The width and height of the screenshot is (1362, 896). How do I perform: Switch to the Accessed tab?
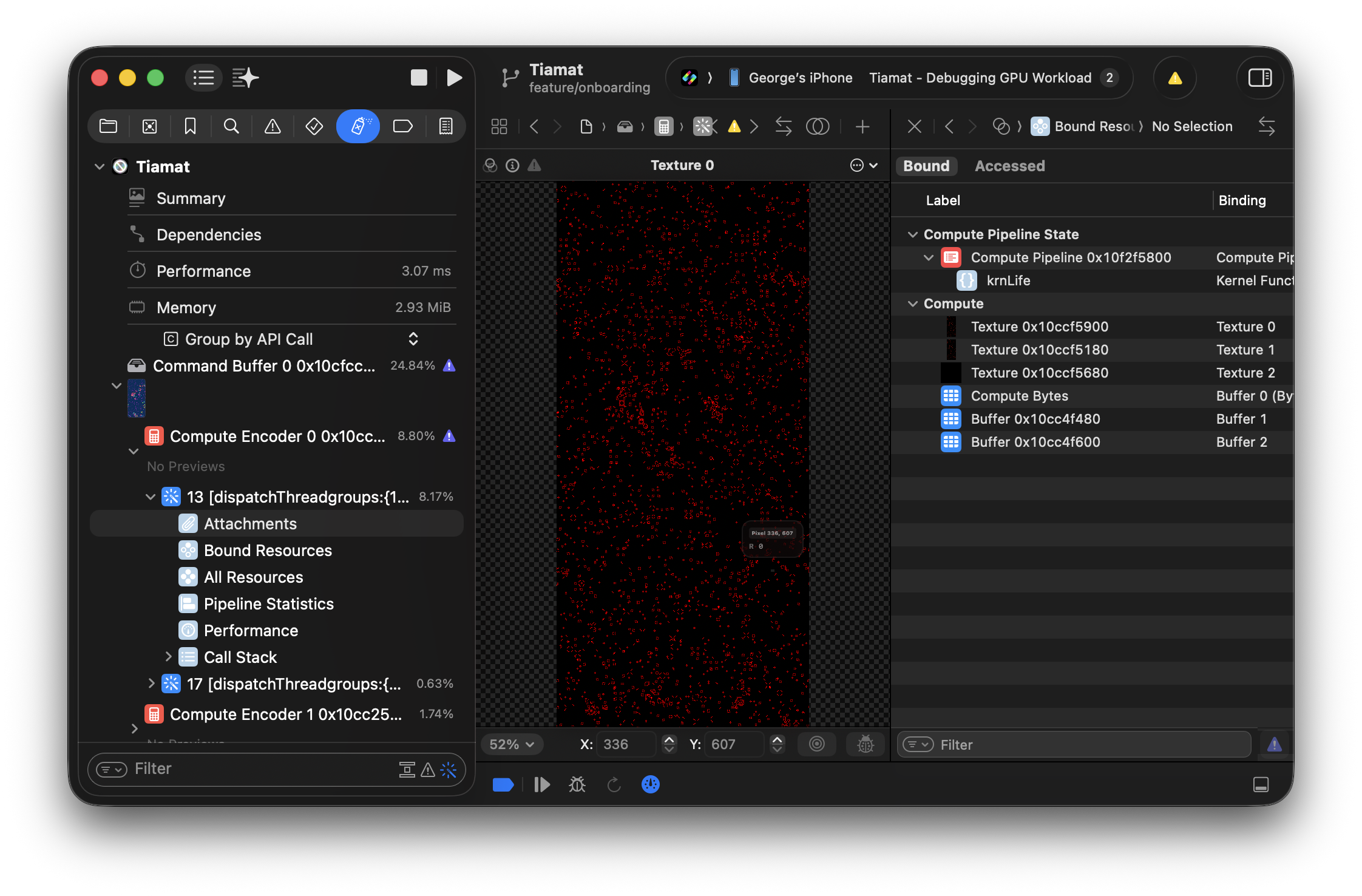pos(1009,166)
